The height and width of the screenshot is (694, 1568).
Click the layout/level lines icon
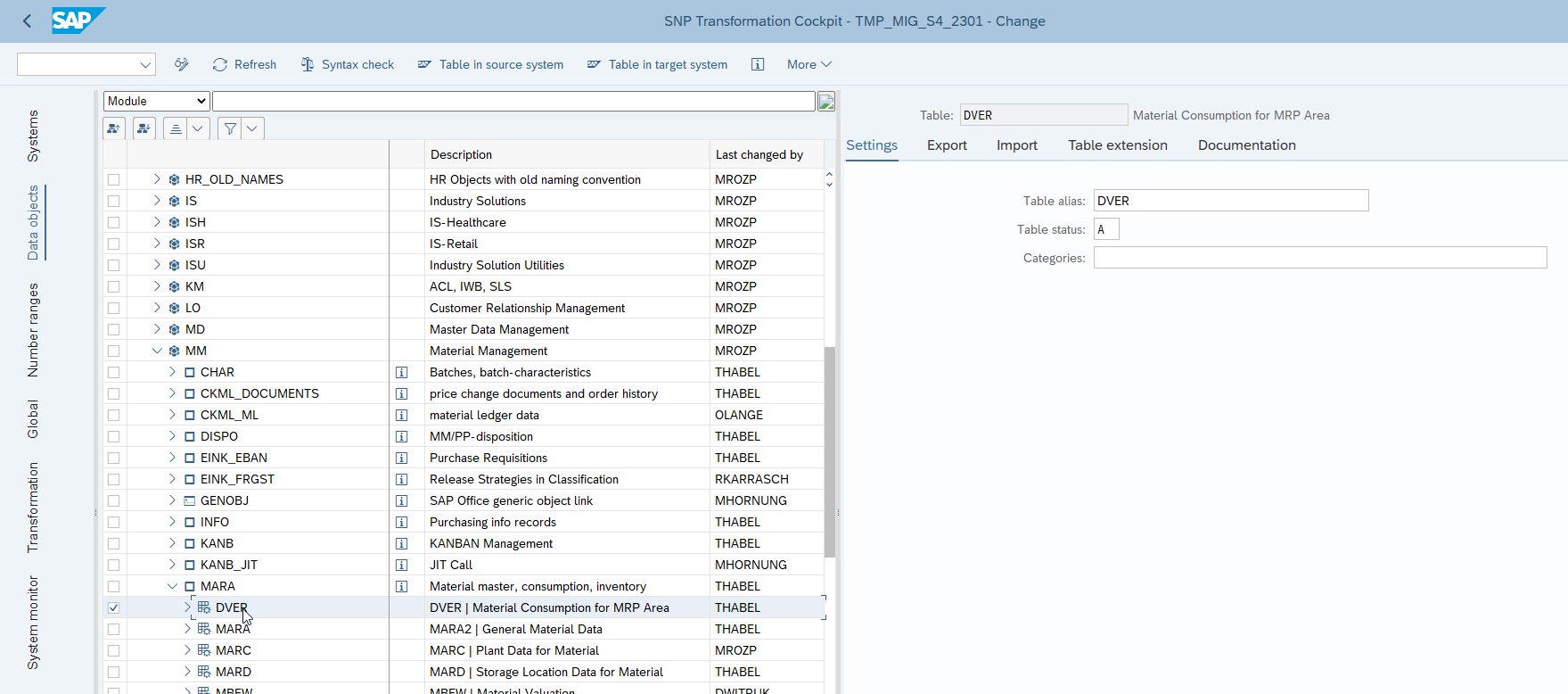click(176, 128)
